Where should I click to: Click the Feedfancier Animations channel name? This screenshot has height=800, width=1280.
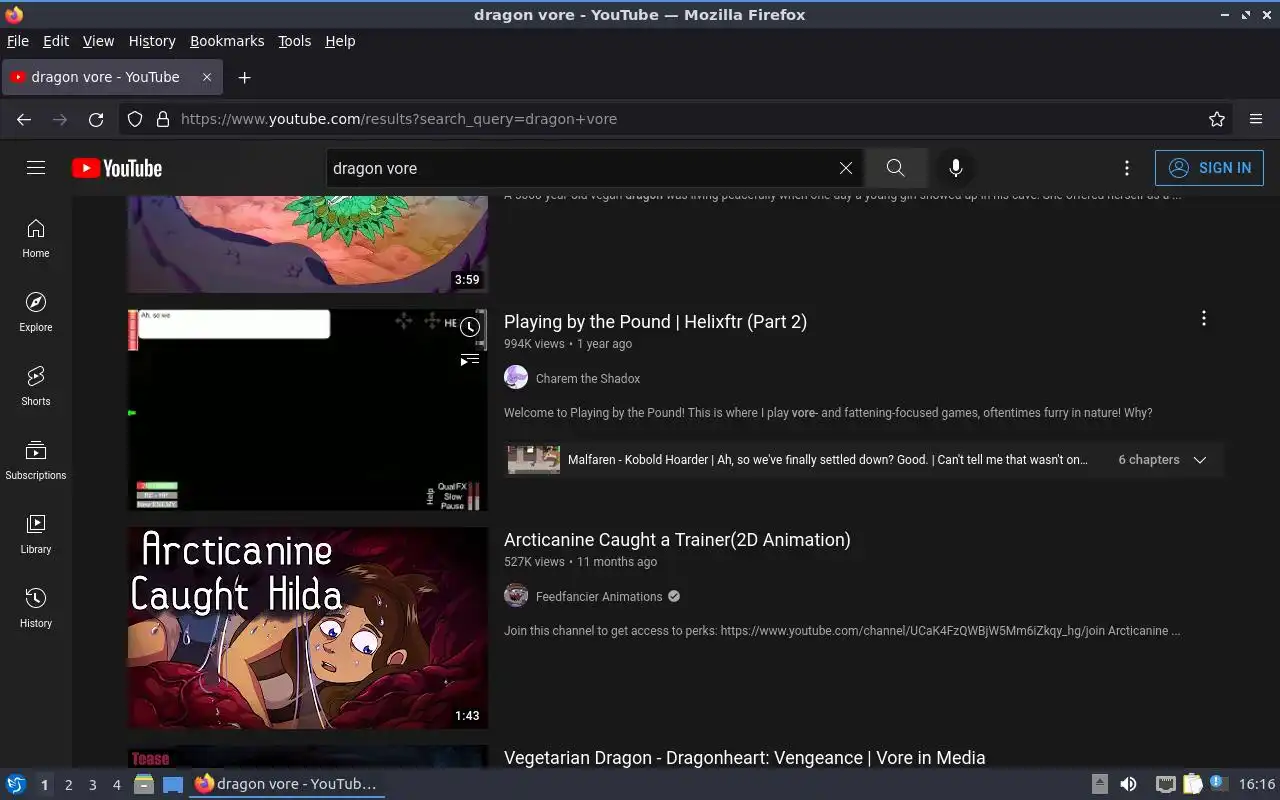pos(599,596)
